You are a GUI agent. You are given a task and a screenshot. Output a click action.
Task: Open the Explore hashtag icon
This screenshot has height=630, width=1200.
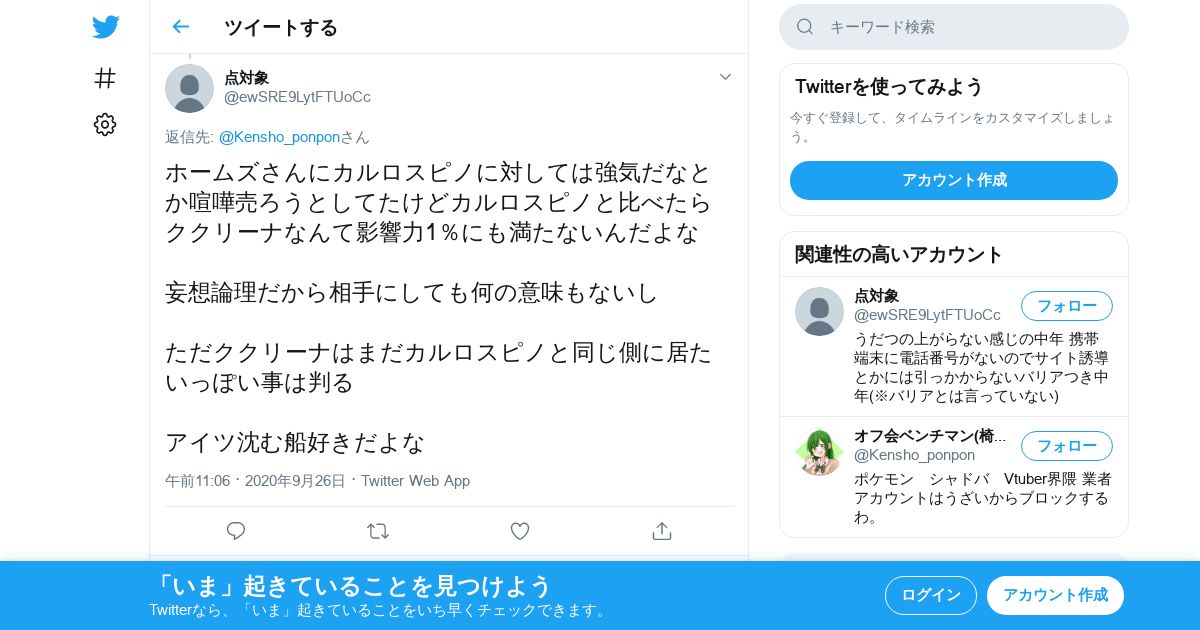tap(105, 77)
